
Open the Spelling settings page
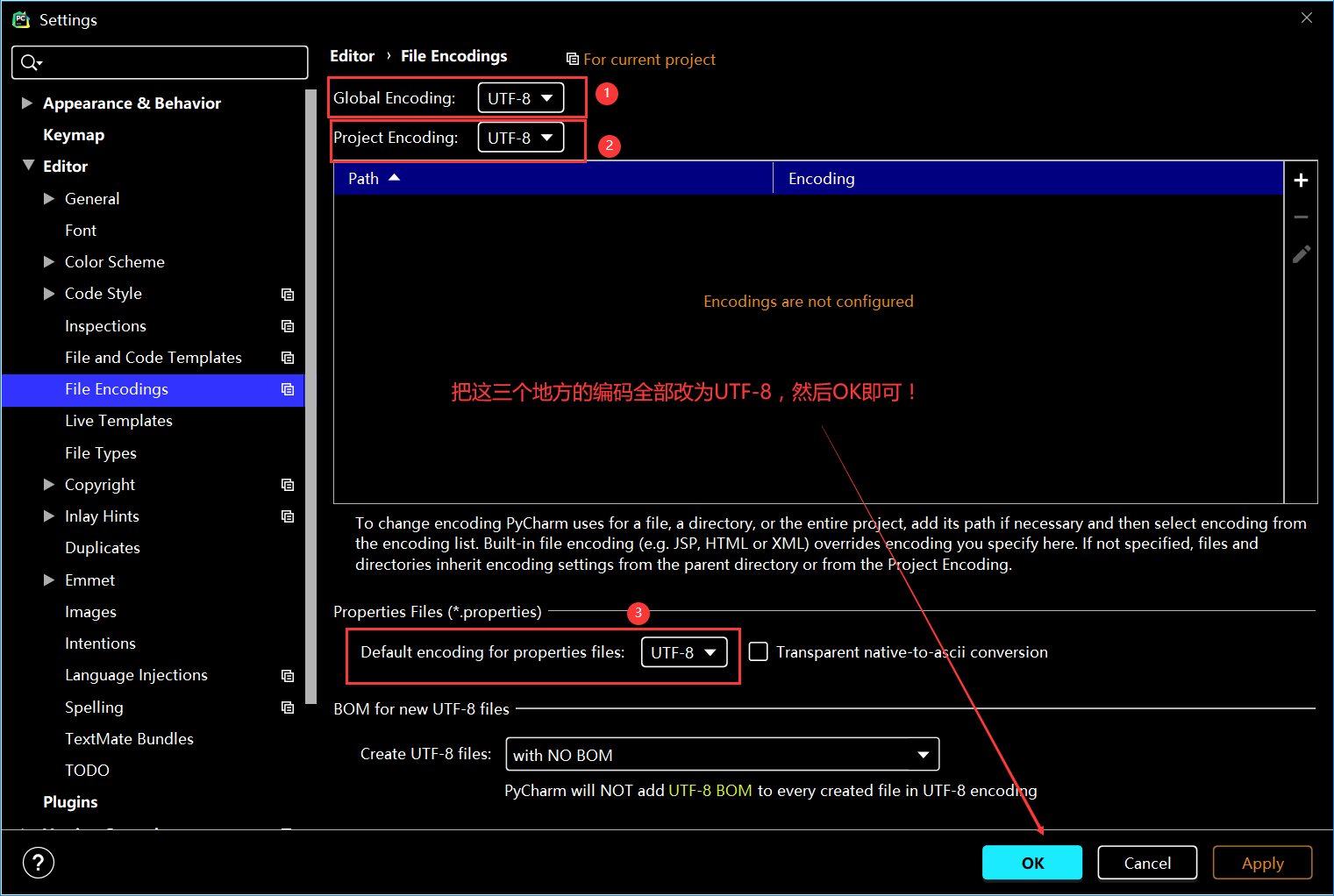[94, 708]
